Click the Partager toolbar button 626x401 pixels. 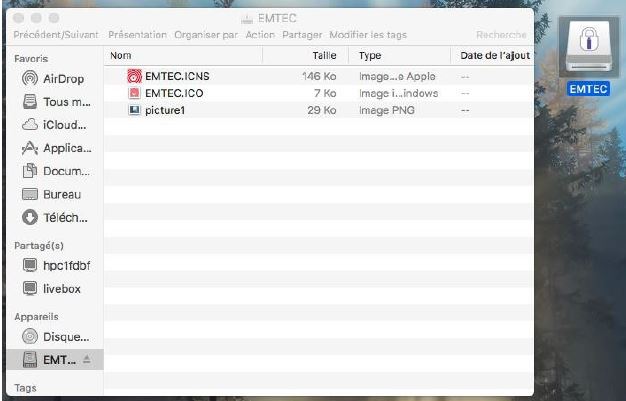(x=302, y=35)
